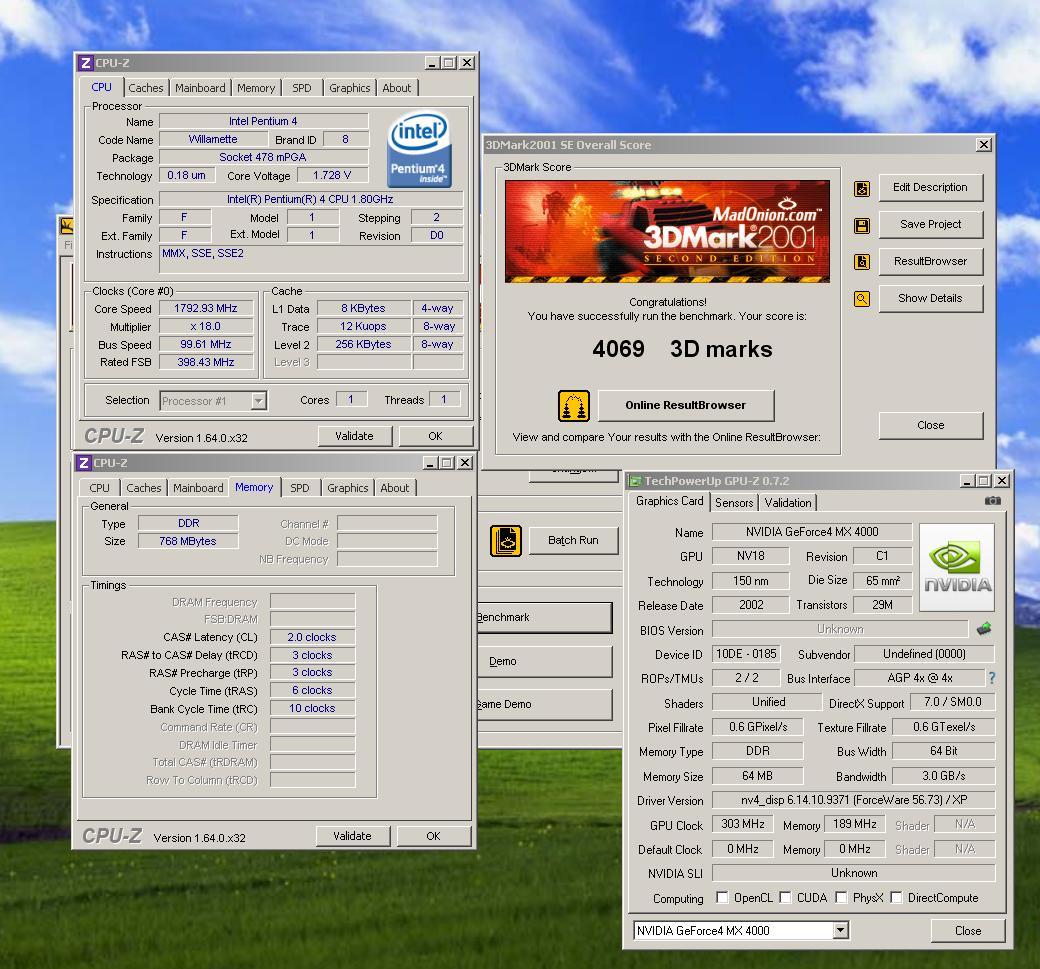
Task: Open About tab in top CPU-Z window
Action: click(397, 88)
